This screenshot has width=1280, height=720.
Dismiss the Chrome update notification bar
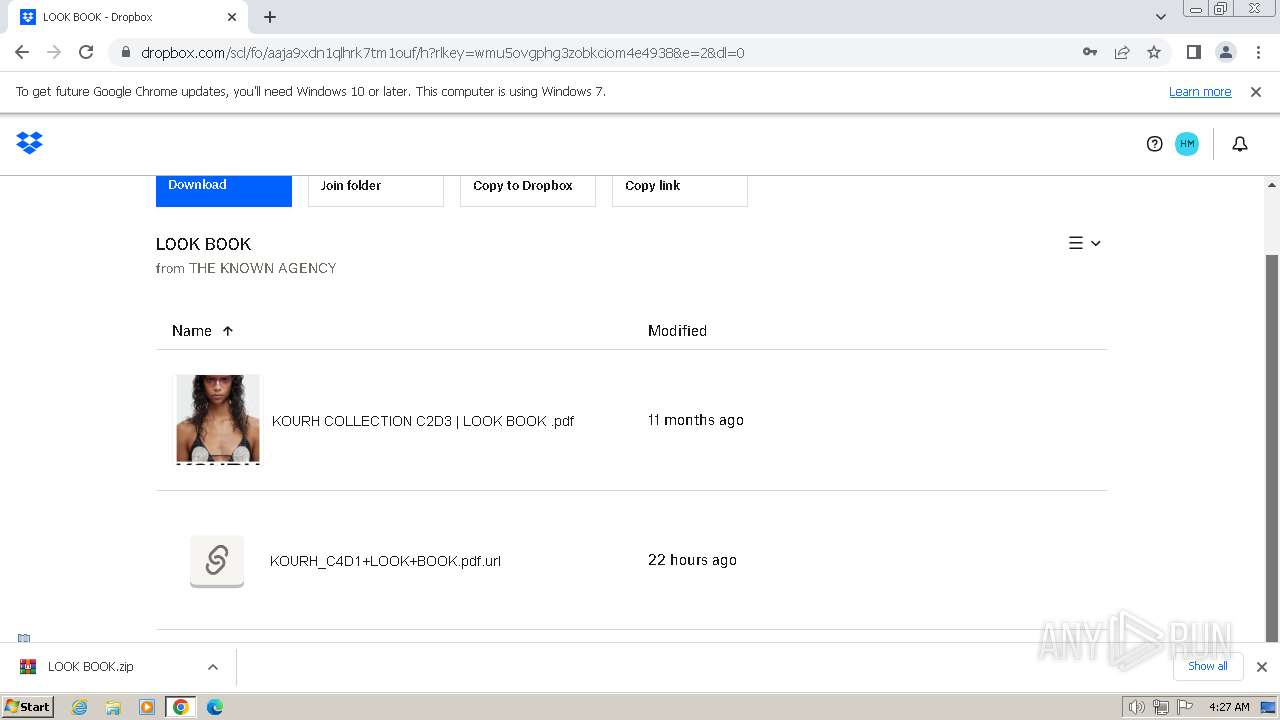[x=1255, y=92]
